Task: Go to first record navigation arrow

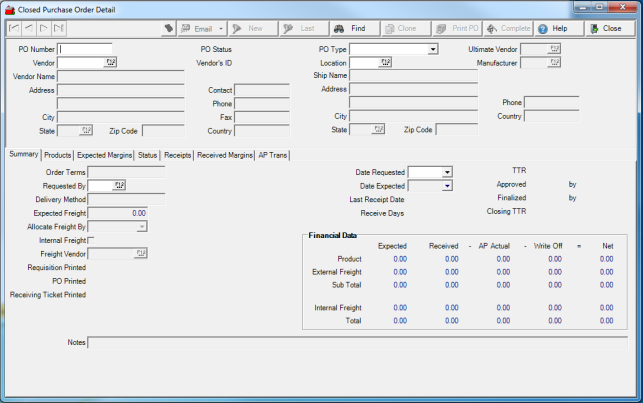Action: click(x=15, y=29)
